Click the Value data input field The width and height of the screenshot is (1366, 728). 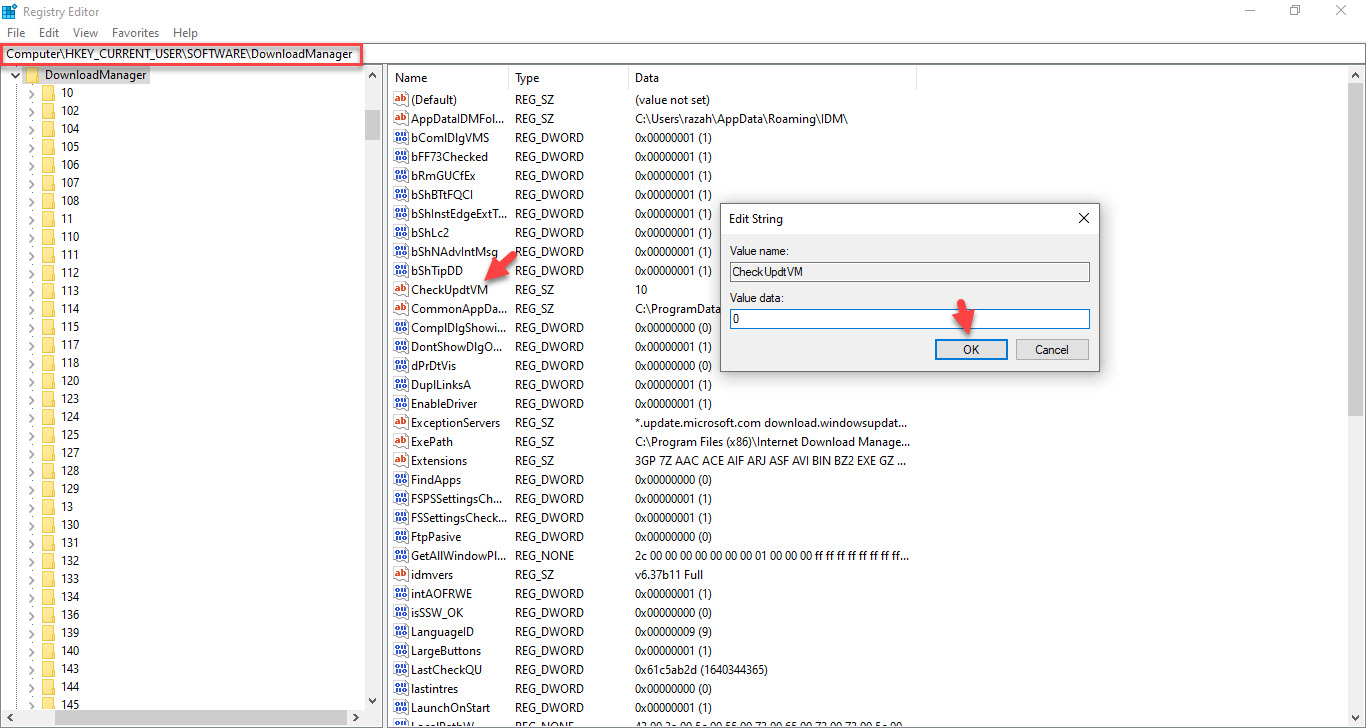click(909, 319)
